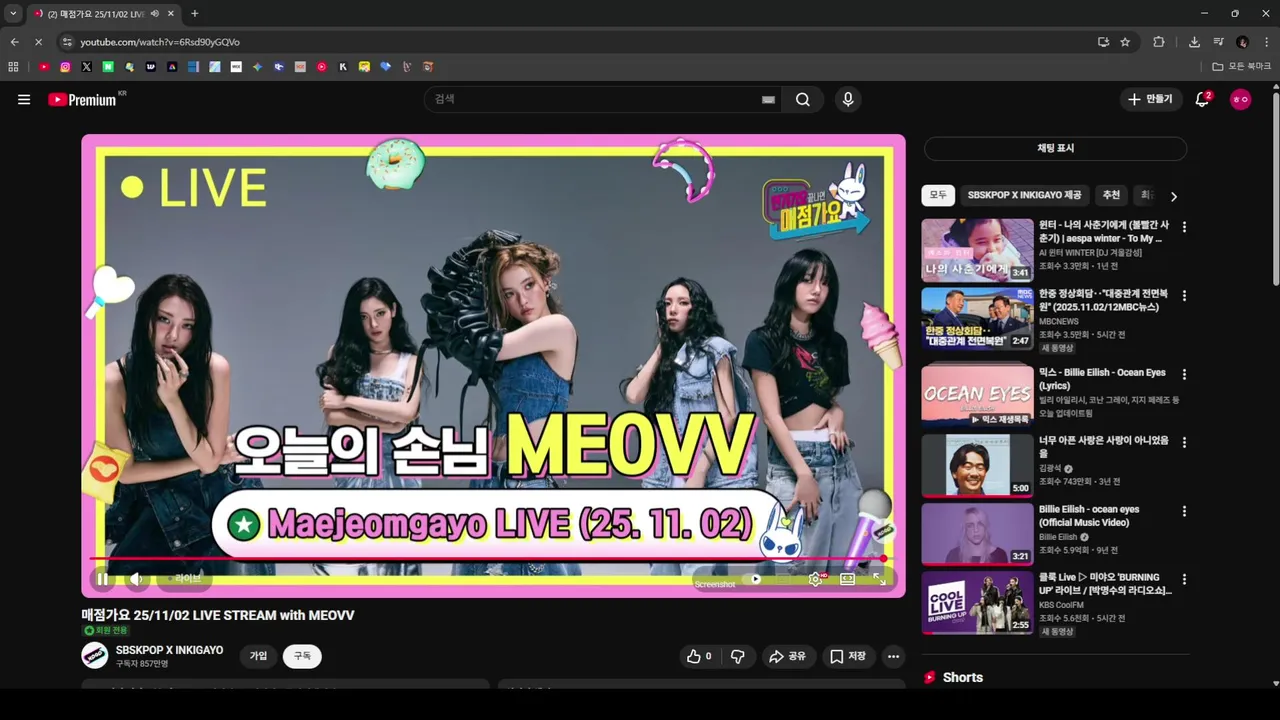1280x720 pixels.
Task: Take a Screenshot in the player controls
Action: 715,584
